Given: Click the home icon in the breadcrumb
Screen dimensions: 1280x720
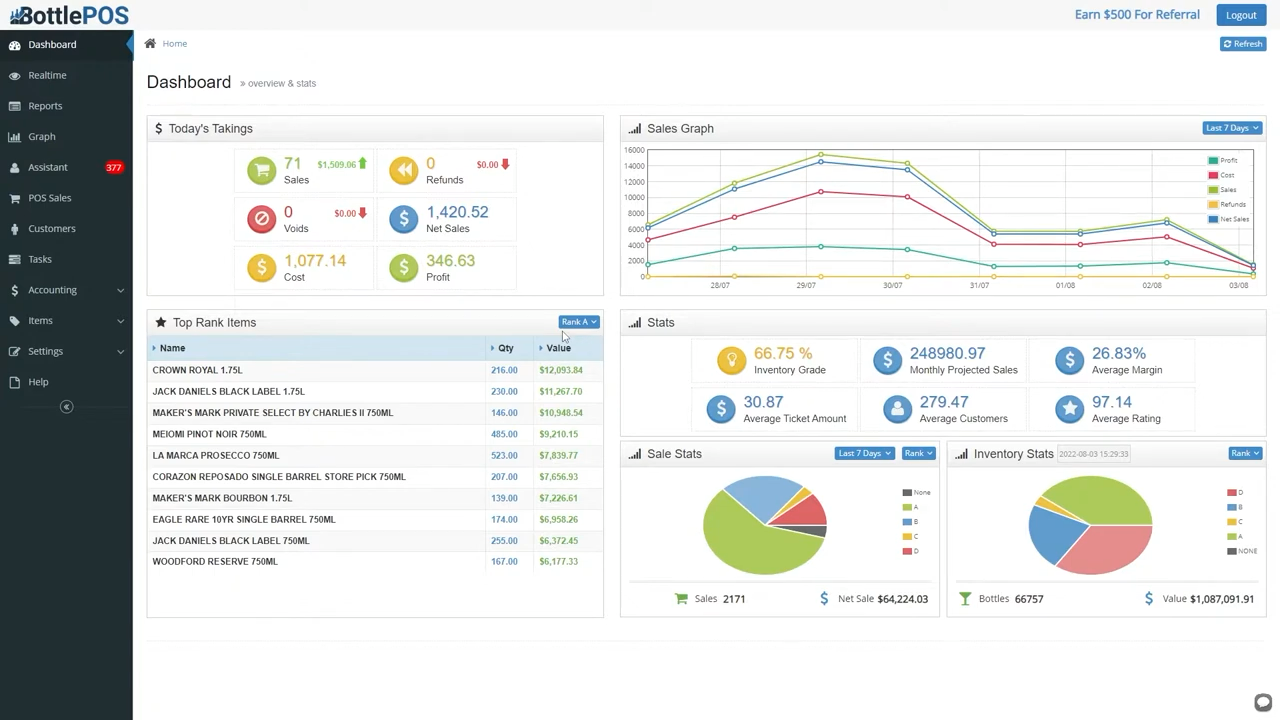Looking at the screenshot, I should (x=150, y=44).
